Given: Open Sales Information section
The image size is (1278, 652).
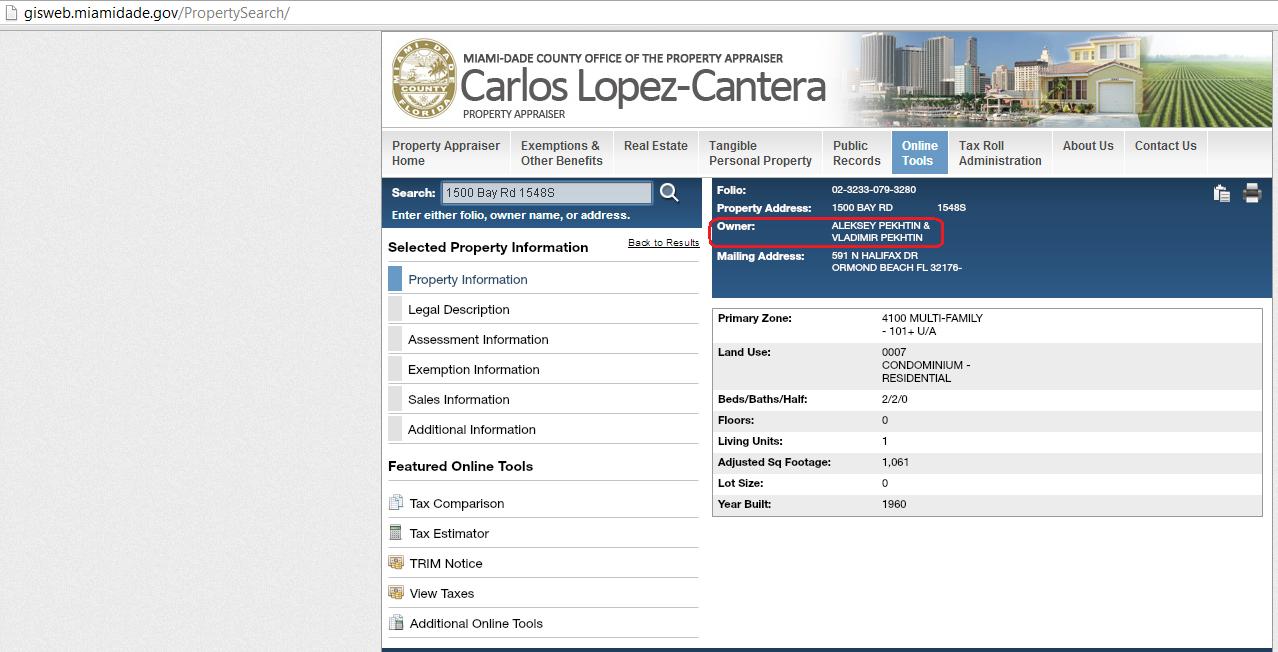Looking at the screenshot, I should click(458, 400).
